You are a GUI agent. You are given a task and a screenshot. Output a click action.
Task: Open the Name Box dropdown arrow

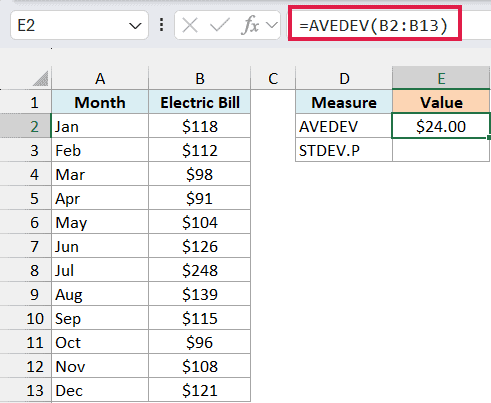click(135, 26)
